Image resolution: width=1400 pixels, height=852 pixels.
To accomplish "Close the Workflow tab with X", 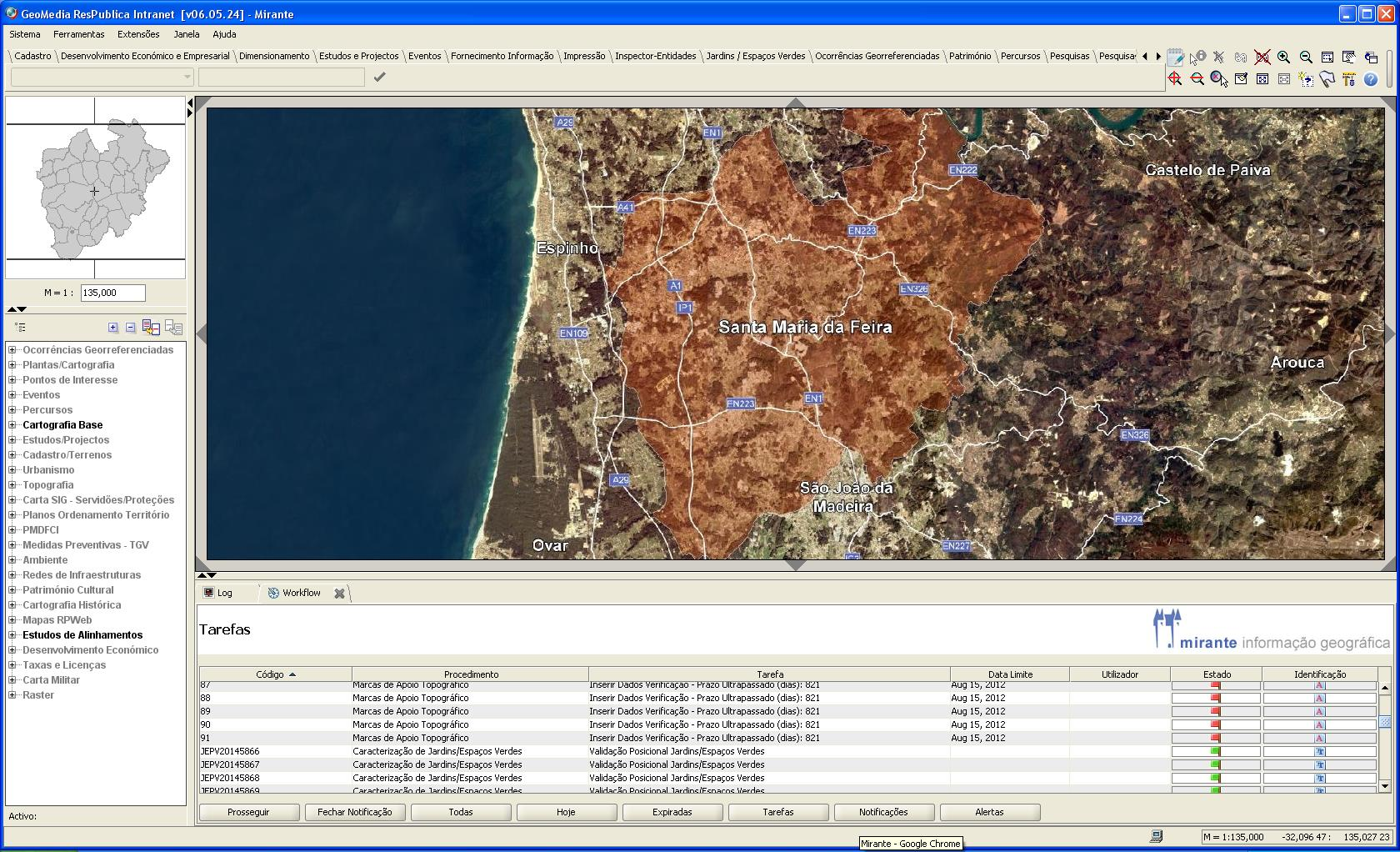I will (x=339, y=594).
